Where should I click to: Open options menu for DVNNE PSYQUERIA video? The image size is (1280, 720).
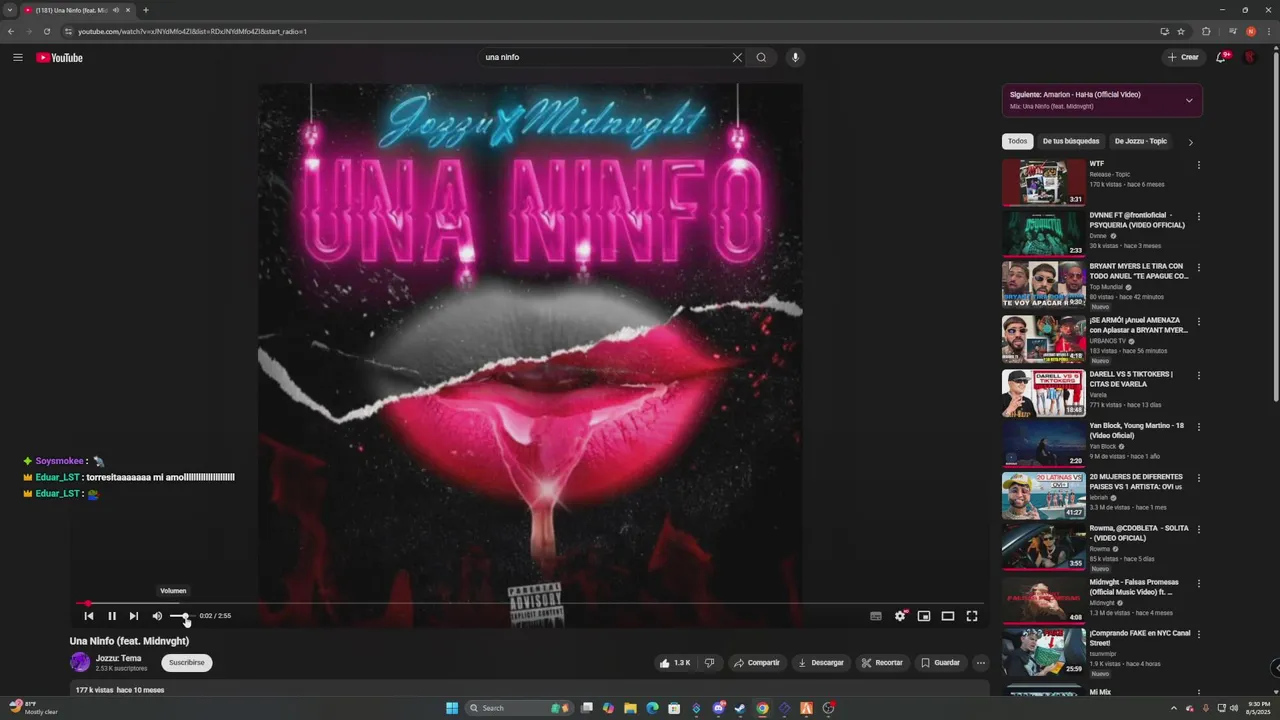coord(1199,216)
